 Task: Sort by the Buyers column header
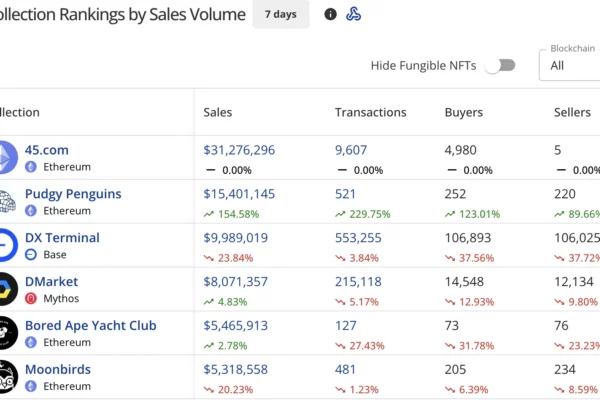coord(464,112)
